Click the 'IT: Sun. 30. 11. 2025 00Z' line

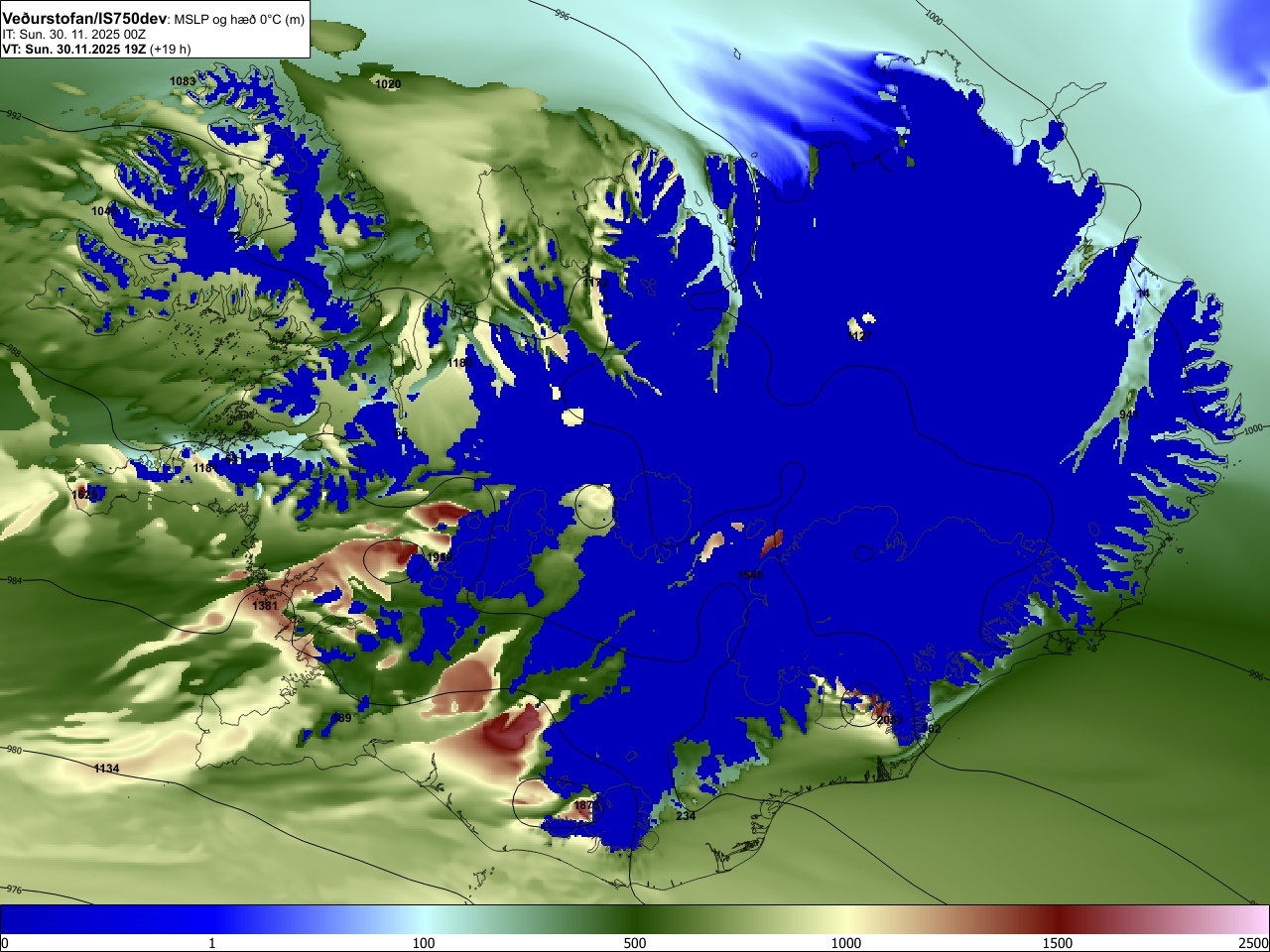click(x=74, y=34)
